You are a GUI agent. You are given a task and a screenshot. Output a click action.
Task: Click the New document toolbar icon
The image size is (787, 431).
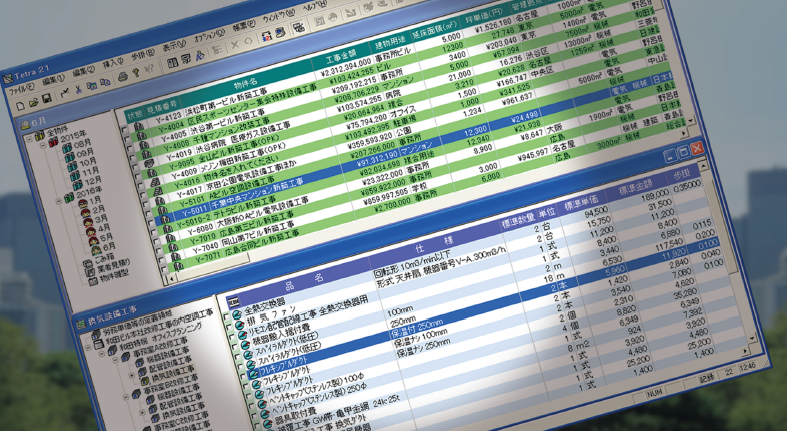[21, 106]
